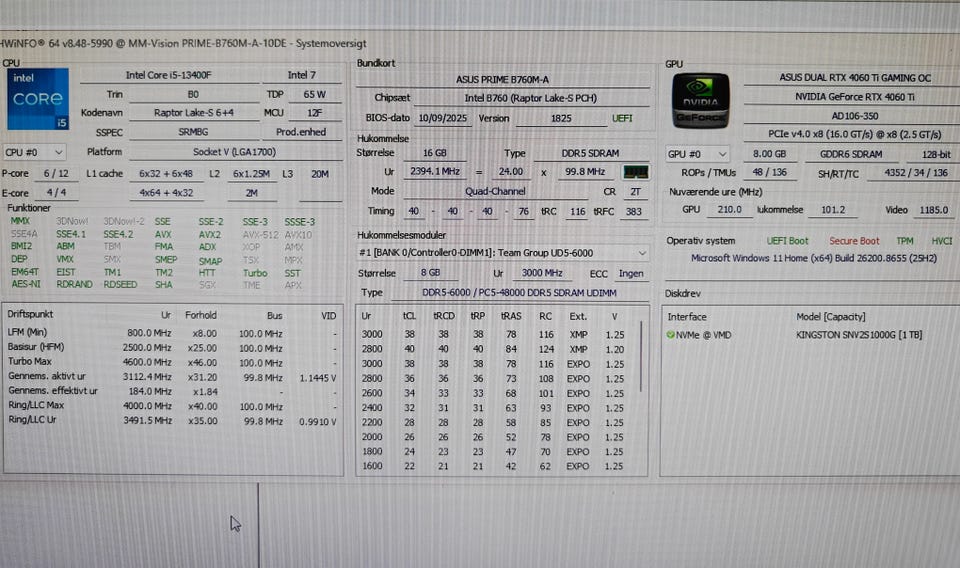Click the Ring/LLC Max row
The image size is (960, 568).
[x=171, y=406]
